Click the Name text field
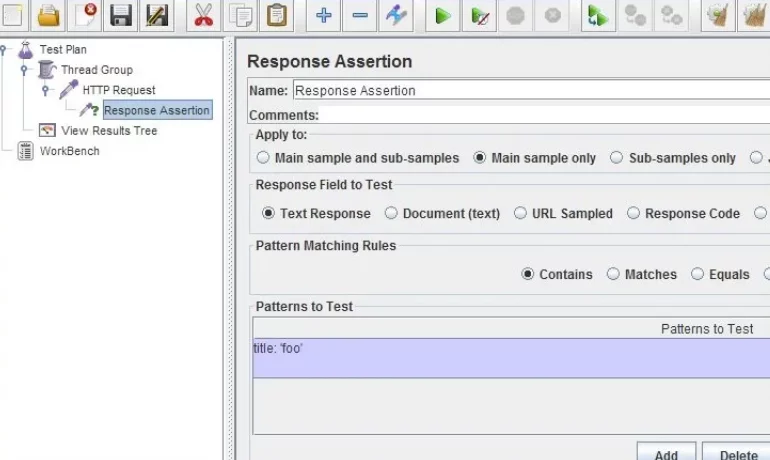 530,90
